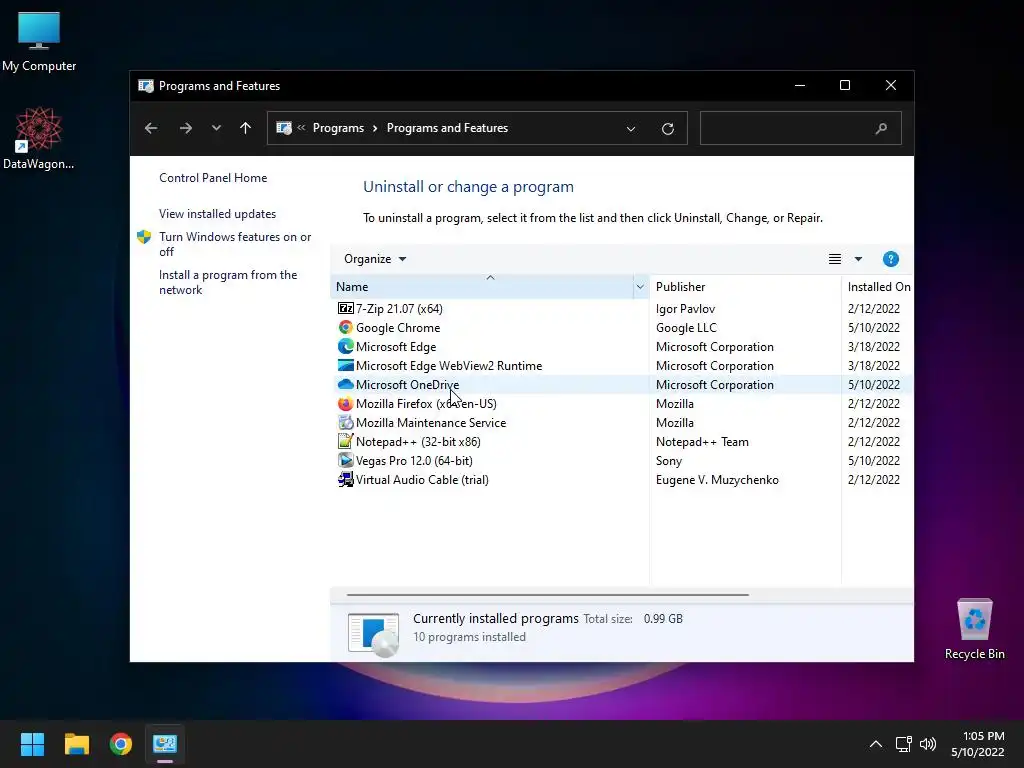1024x768 pixels.
Task: Sort by the Name column header
Action: (x=482, y=287)
